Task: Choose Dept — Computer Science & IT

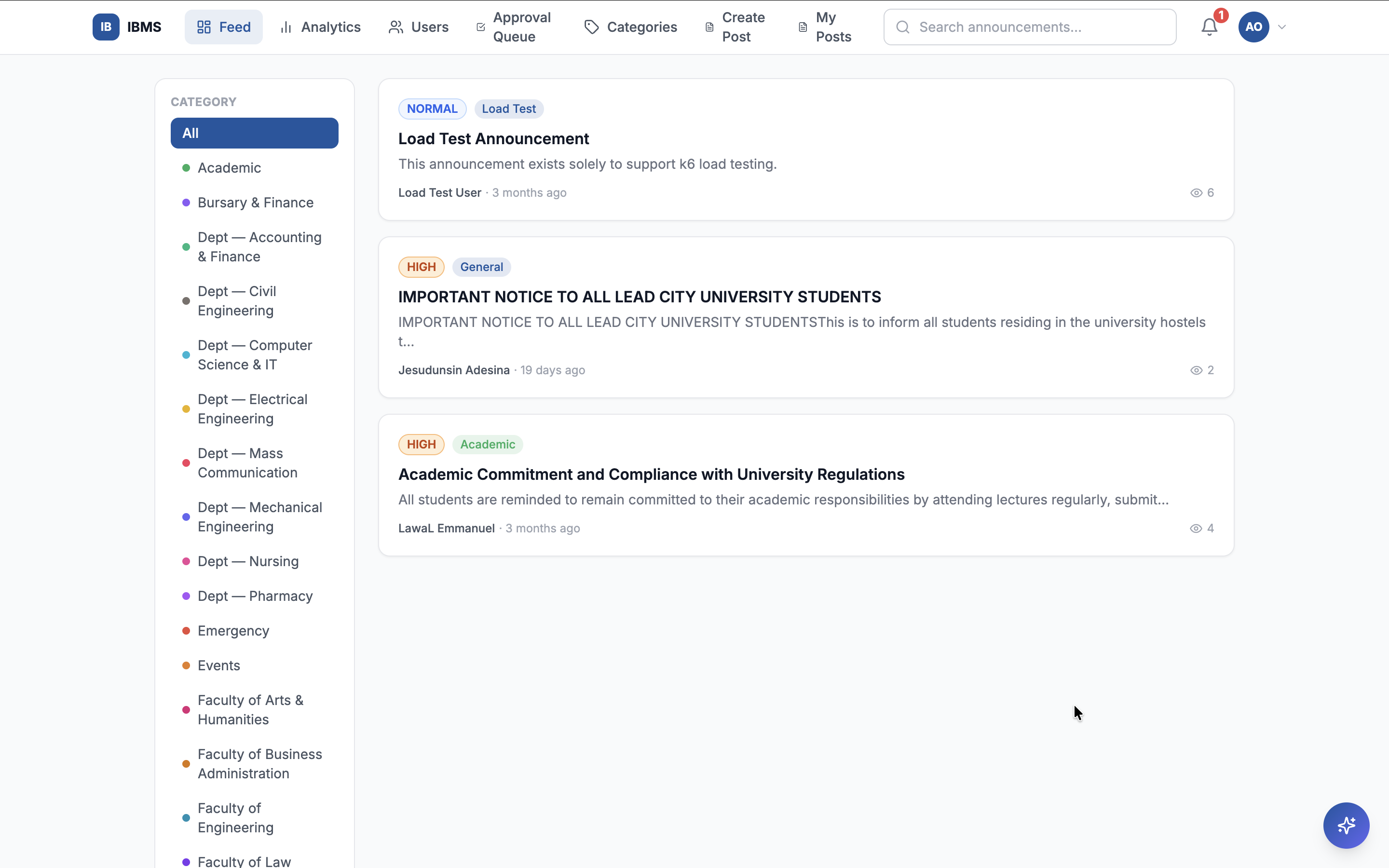Action: (x=254, y=355)
